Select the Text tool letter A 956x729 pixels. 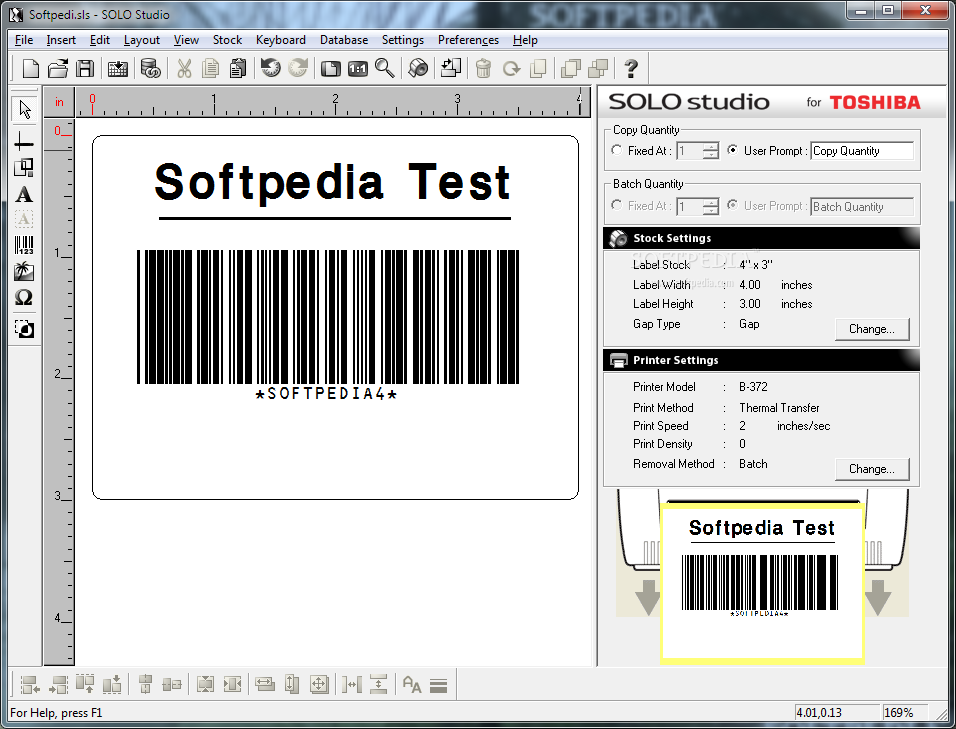pyautogui.click(x=24, y=194)
